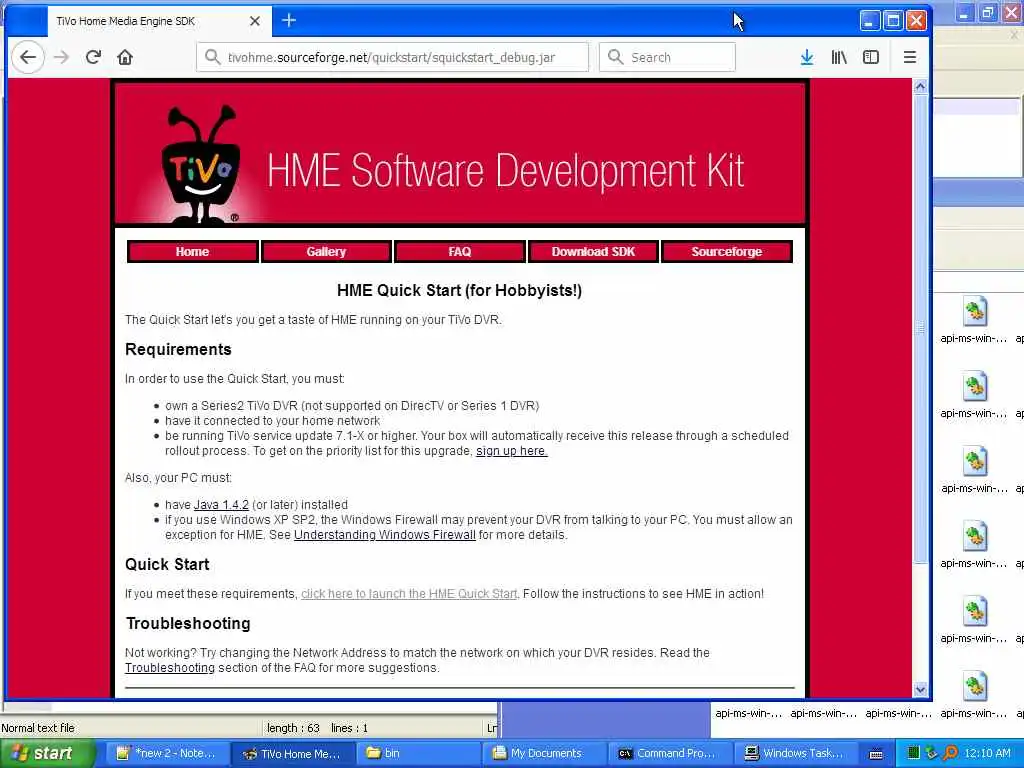The image size is (1024, 768).
Task: Click the green system tray icon
Action: (914, 753)
